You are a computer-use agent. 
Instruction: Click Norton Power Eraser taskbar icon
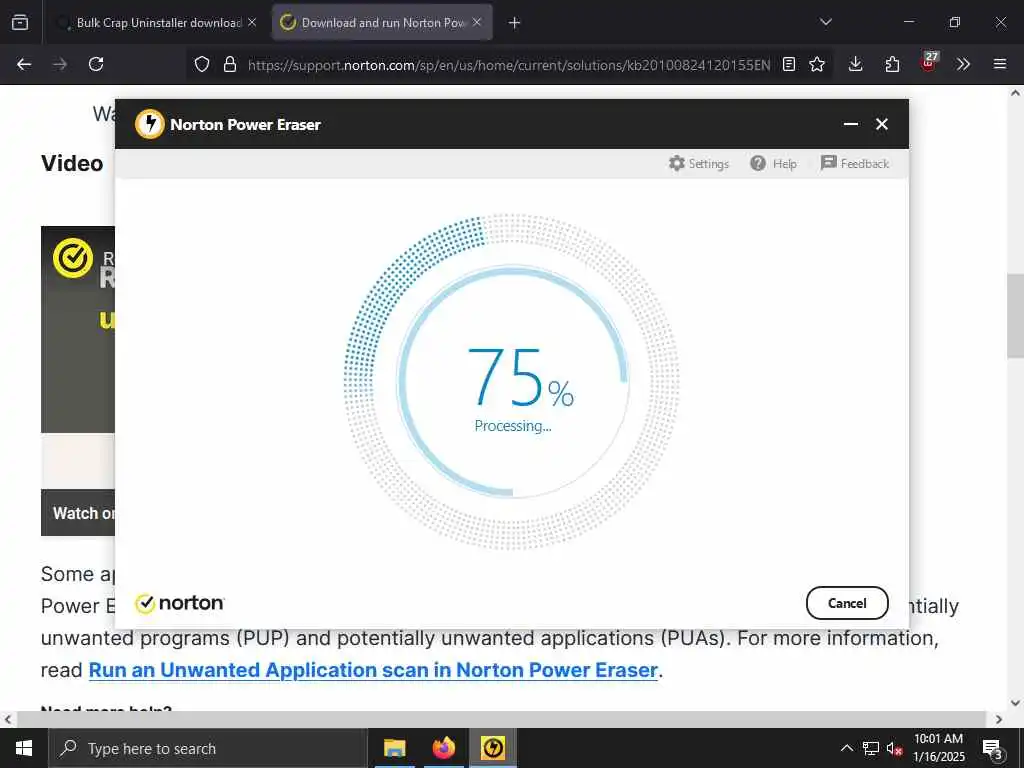pyautogui.click(x=493, y=748)
